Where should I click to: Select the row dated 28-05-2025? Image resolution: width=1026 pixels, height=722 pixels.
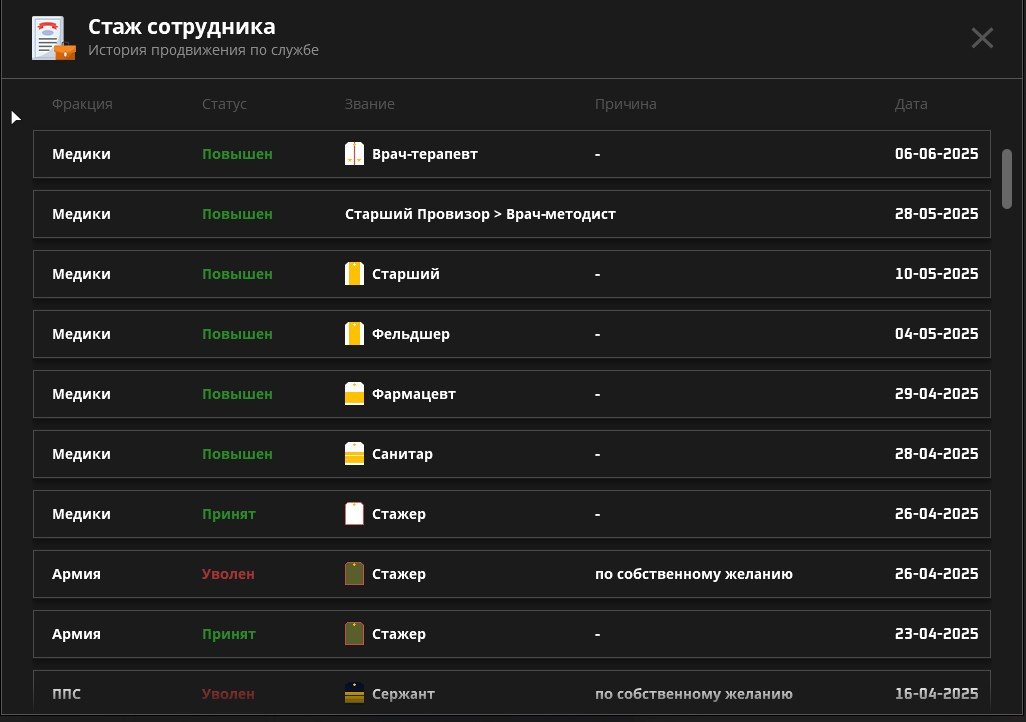511,214
